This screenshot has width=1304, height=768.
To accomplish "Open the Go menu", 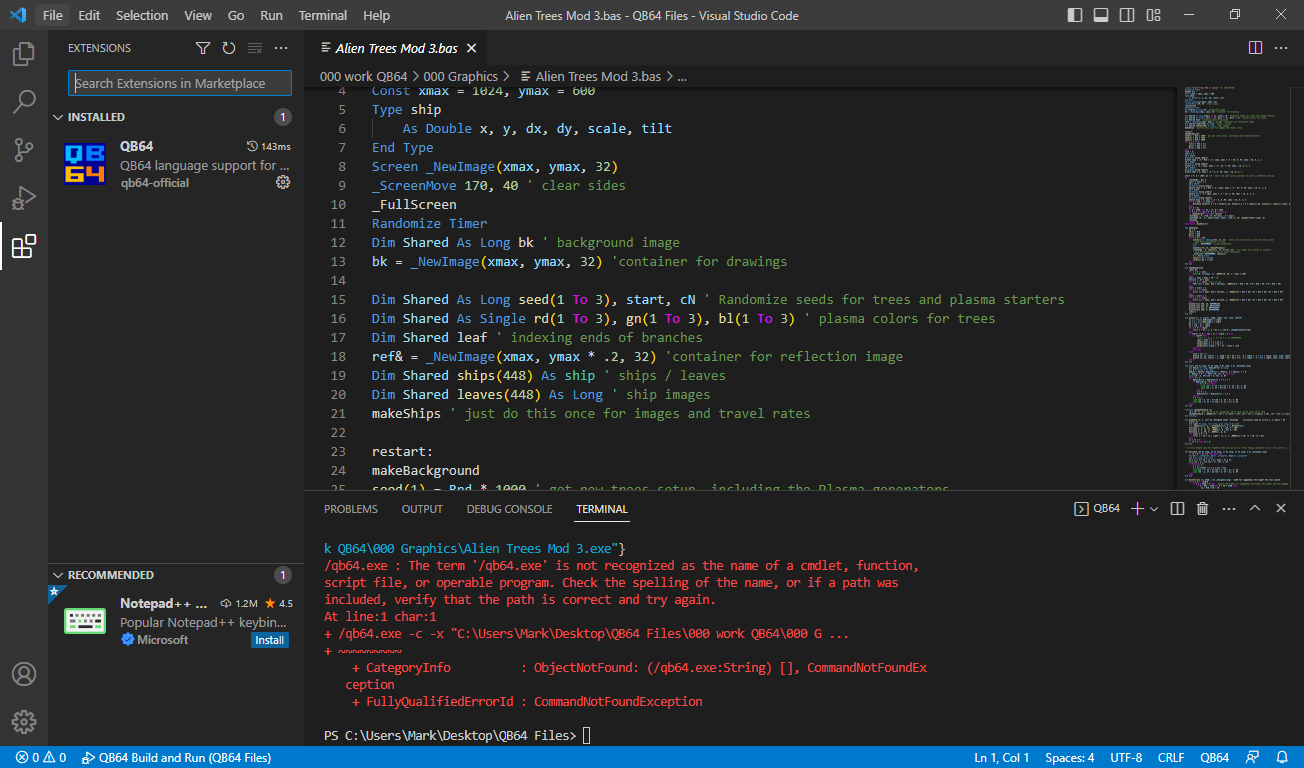I will point(236,15).
